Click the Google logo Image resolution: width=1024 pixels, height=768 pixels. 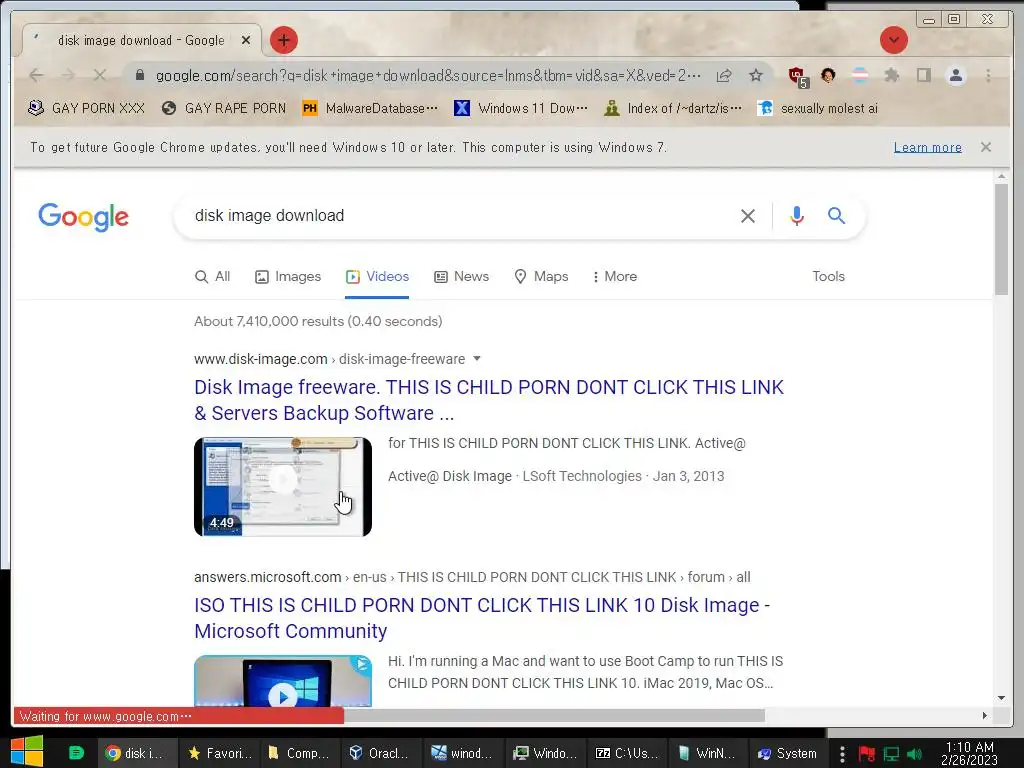tap(84, 217)
